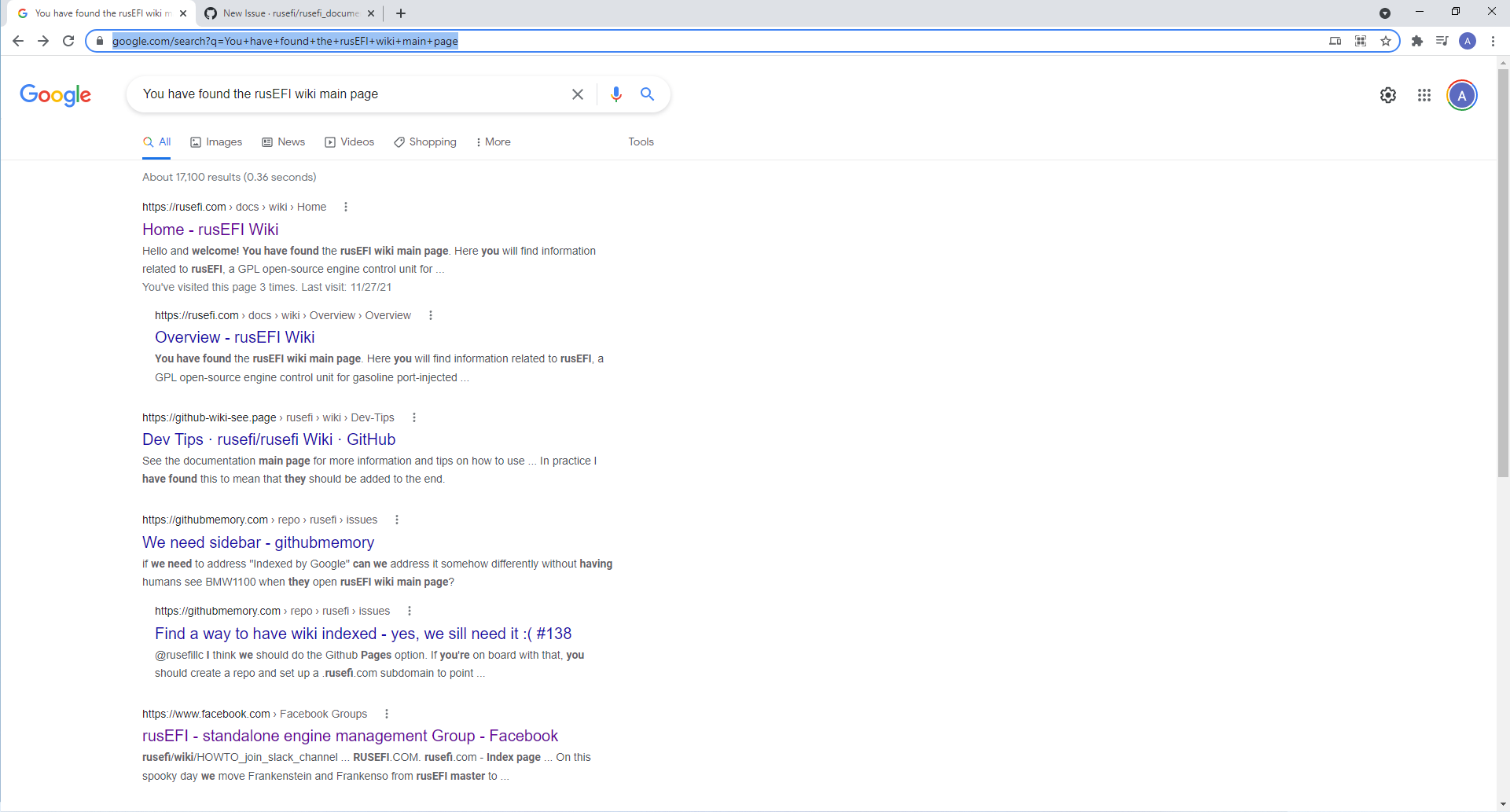Switch to the New Issue browser tab
The width and height of the screenshot is (1510, 812).
pyautogui.click(x=288, y=13)
